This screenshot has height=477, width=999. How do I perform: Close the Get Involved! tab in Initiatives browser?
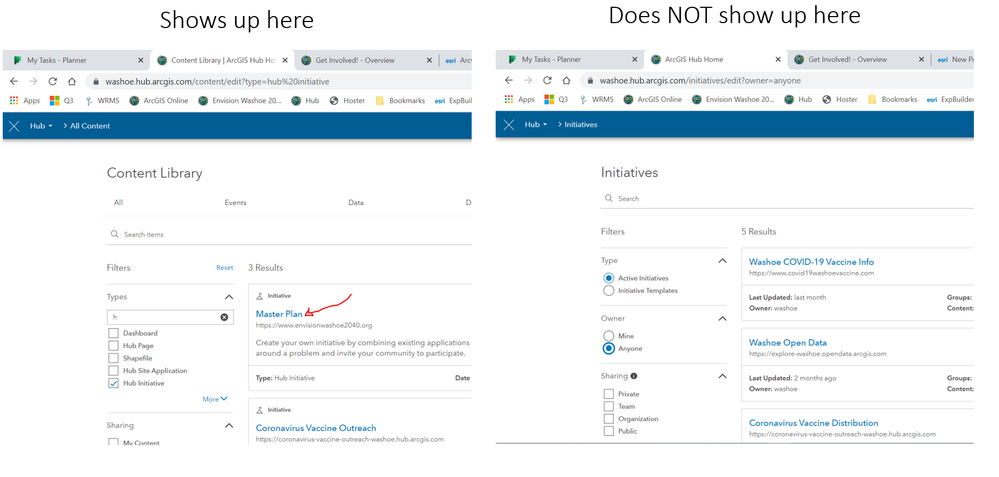pos(921,59)
